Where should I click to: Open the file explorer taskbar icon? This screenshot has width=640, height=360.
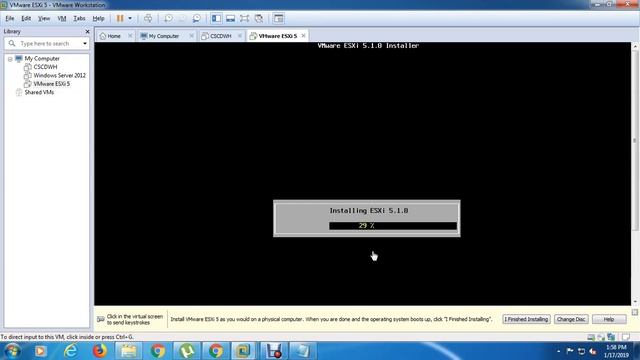[129, 351]
